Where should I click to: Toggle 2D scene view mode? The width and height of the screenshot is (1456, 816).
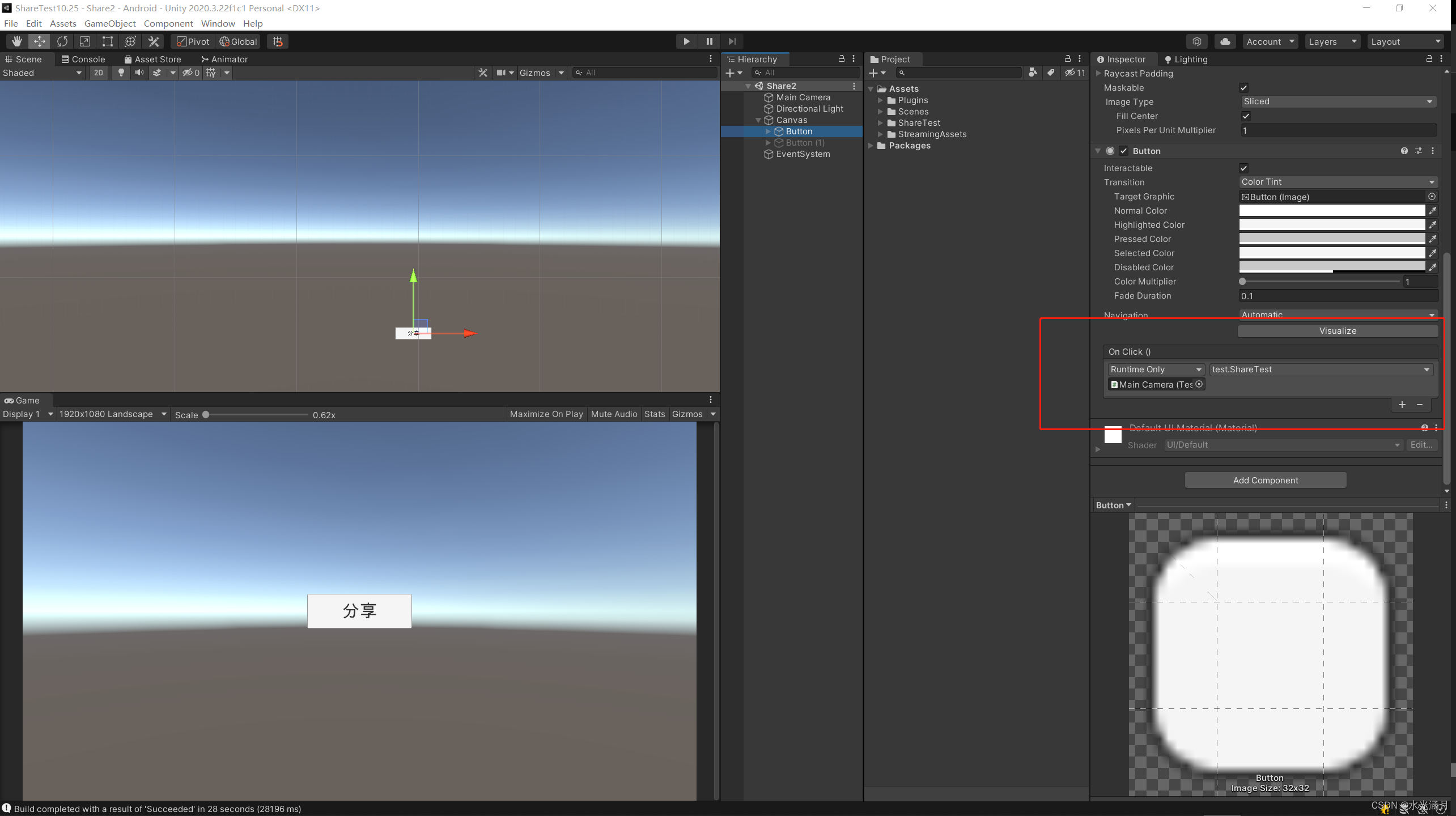[99, 73]
